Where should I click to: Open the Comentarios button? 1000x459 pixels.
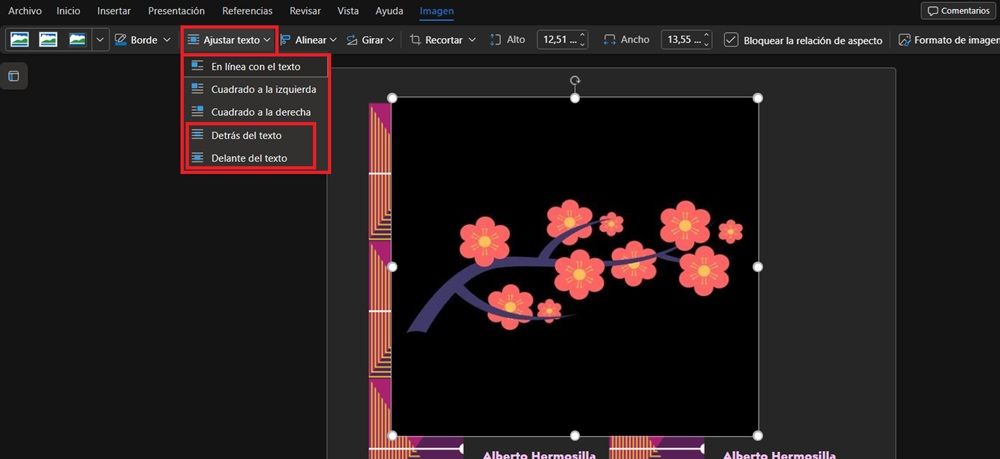coord(956,11)
